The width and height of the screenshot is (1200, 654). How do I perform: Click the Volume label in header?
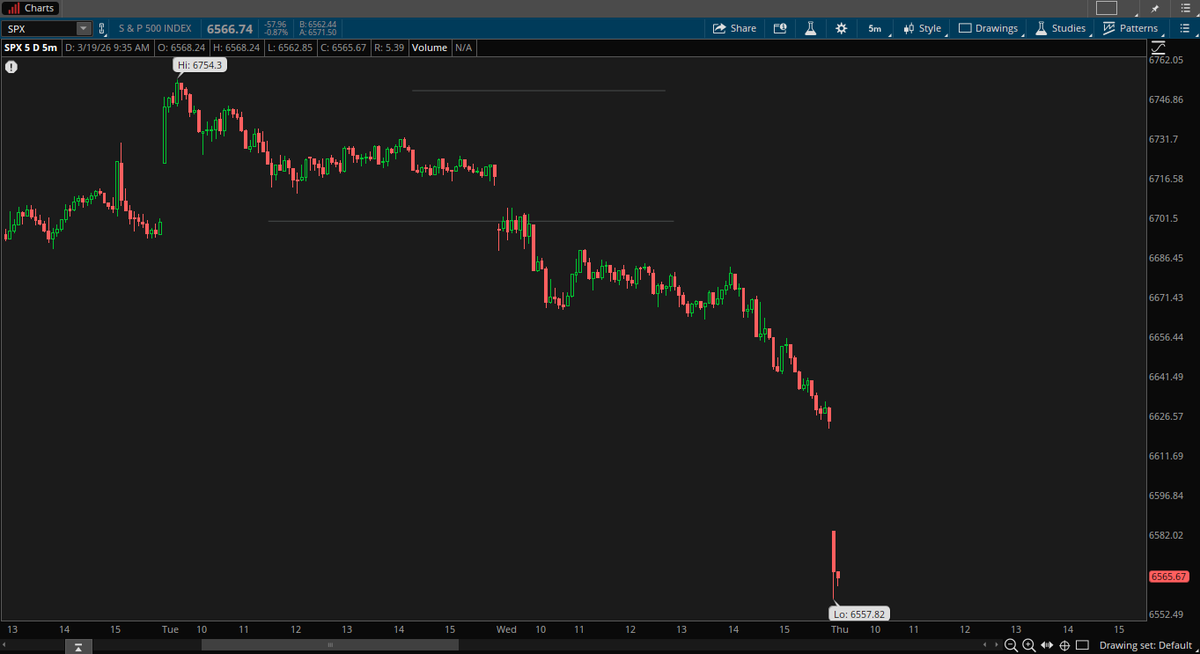point(429,47)
